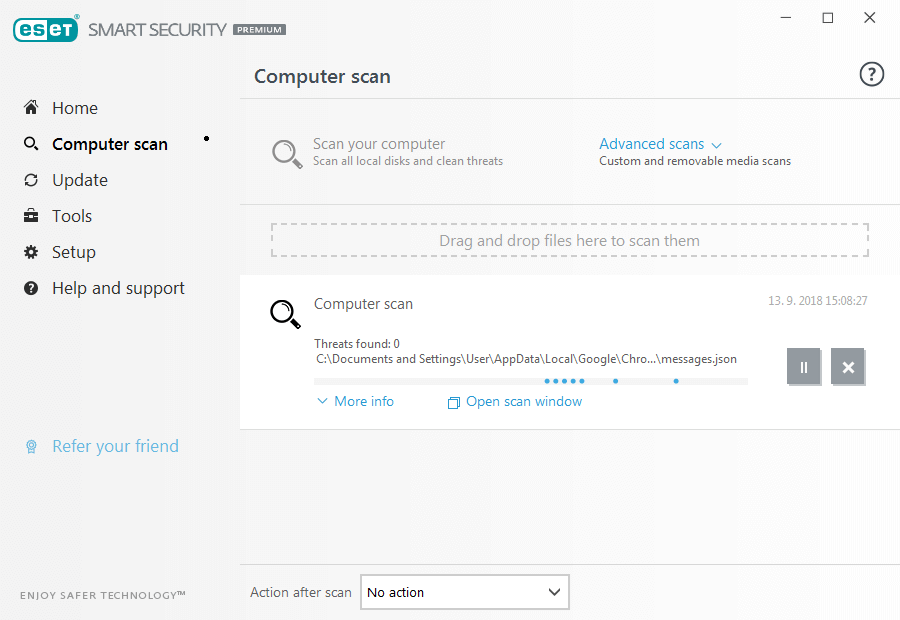Go to Help and support section

[x=117, y=287]
